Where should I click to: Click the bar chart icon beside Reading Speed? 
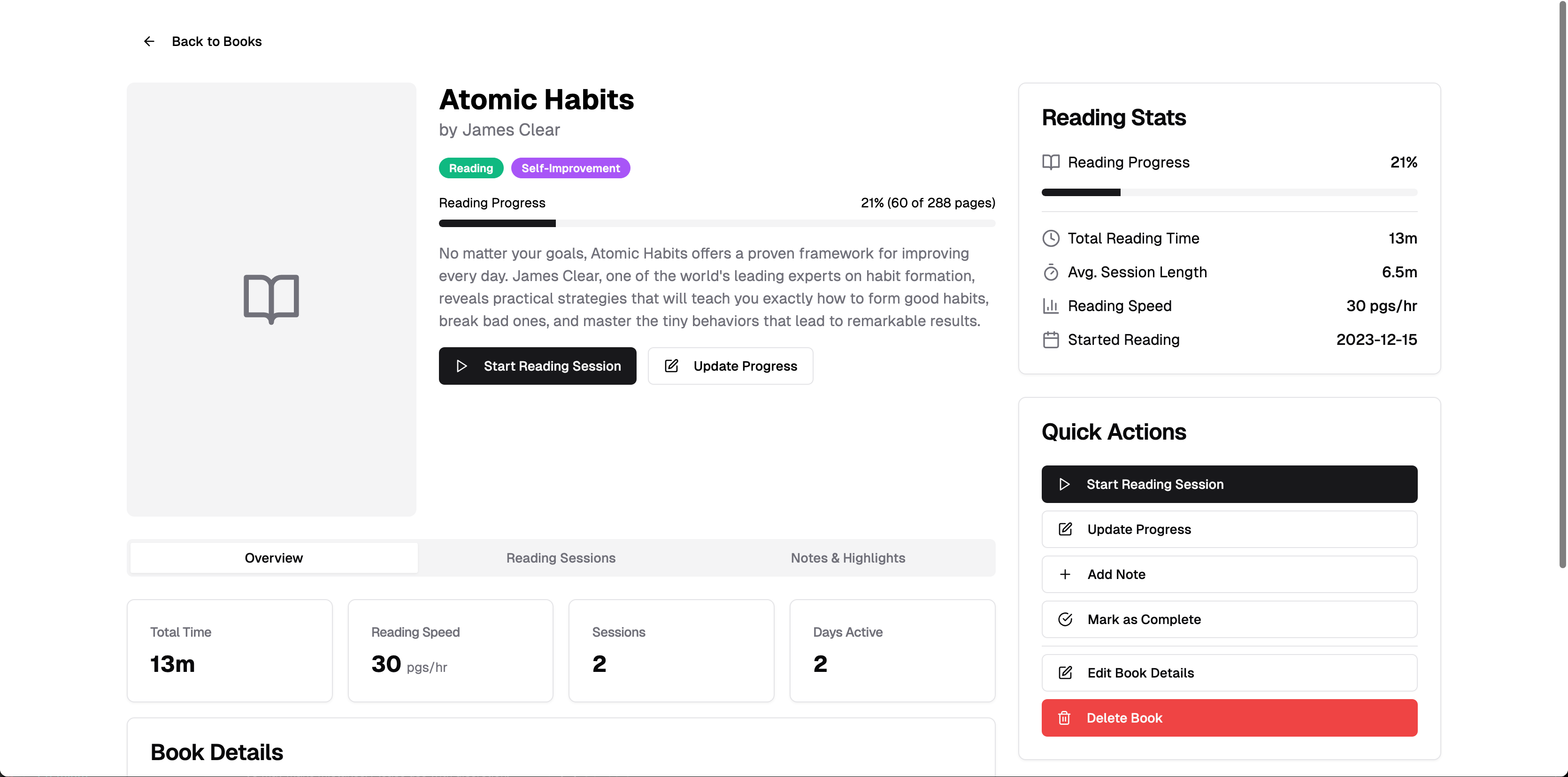click(x=1051, y=306)
